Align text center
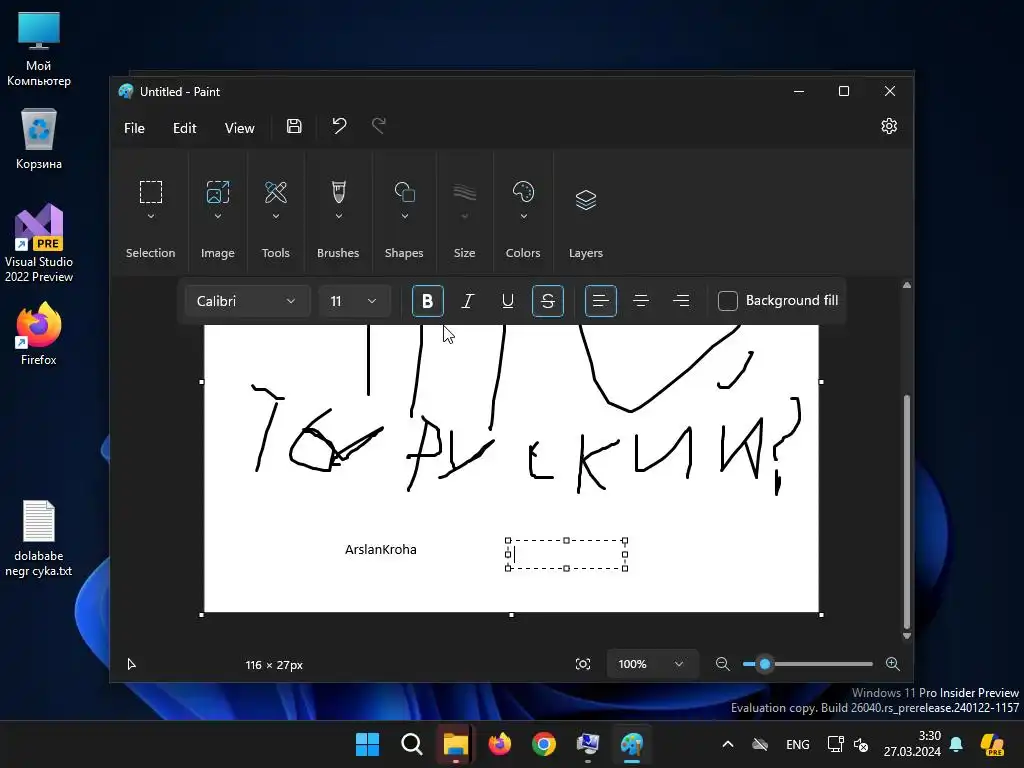This screenshot has width=1024, height=768. point(641,301)
